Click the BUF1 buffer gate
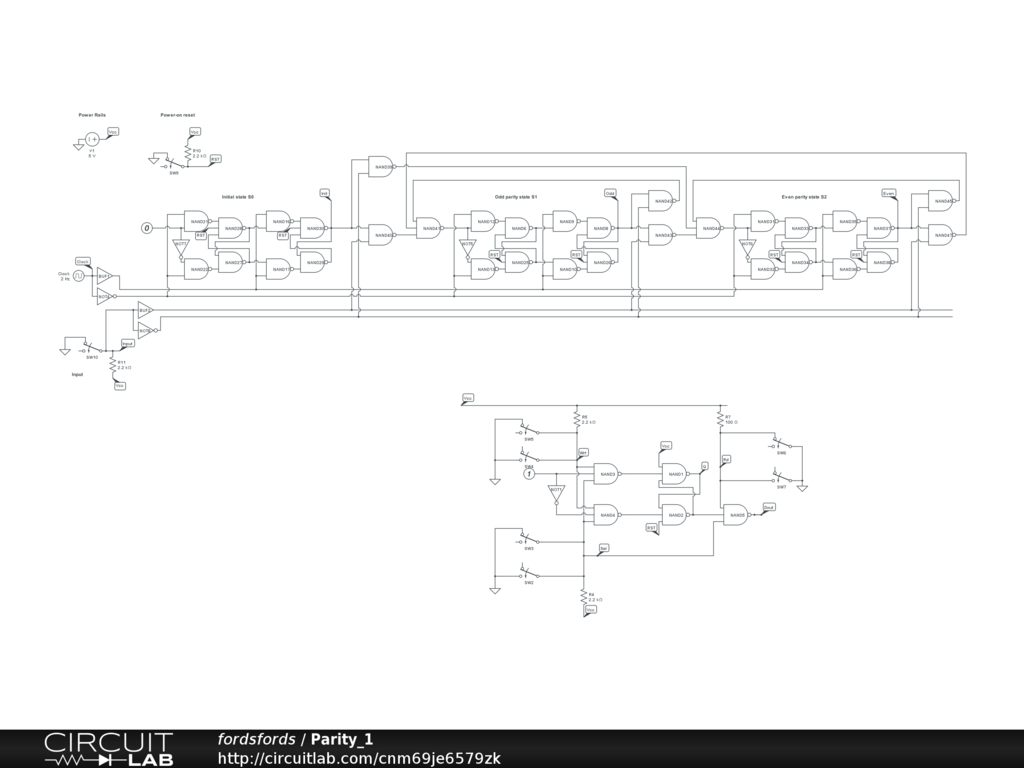 (104, 276)
